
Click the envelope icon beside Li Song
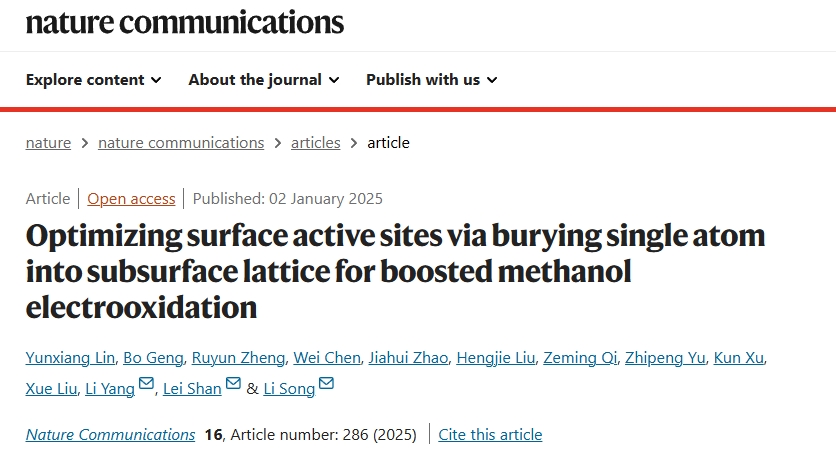[x=326, y=384]
